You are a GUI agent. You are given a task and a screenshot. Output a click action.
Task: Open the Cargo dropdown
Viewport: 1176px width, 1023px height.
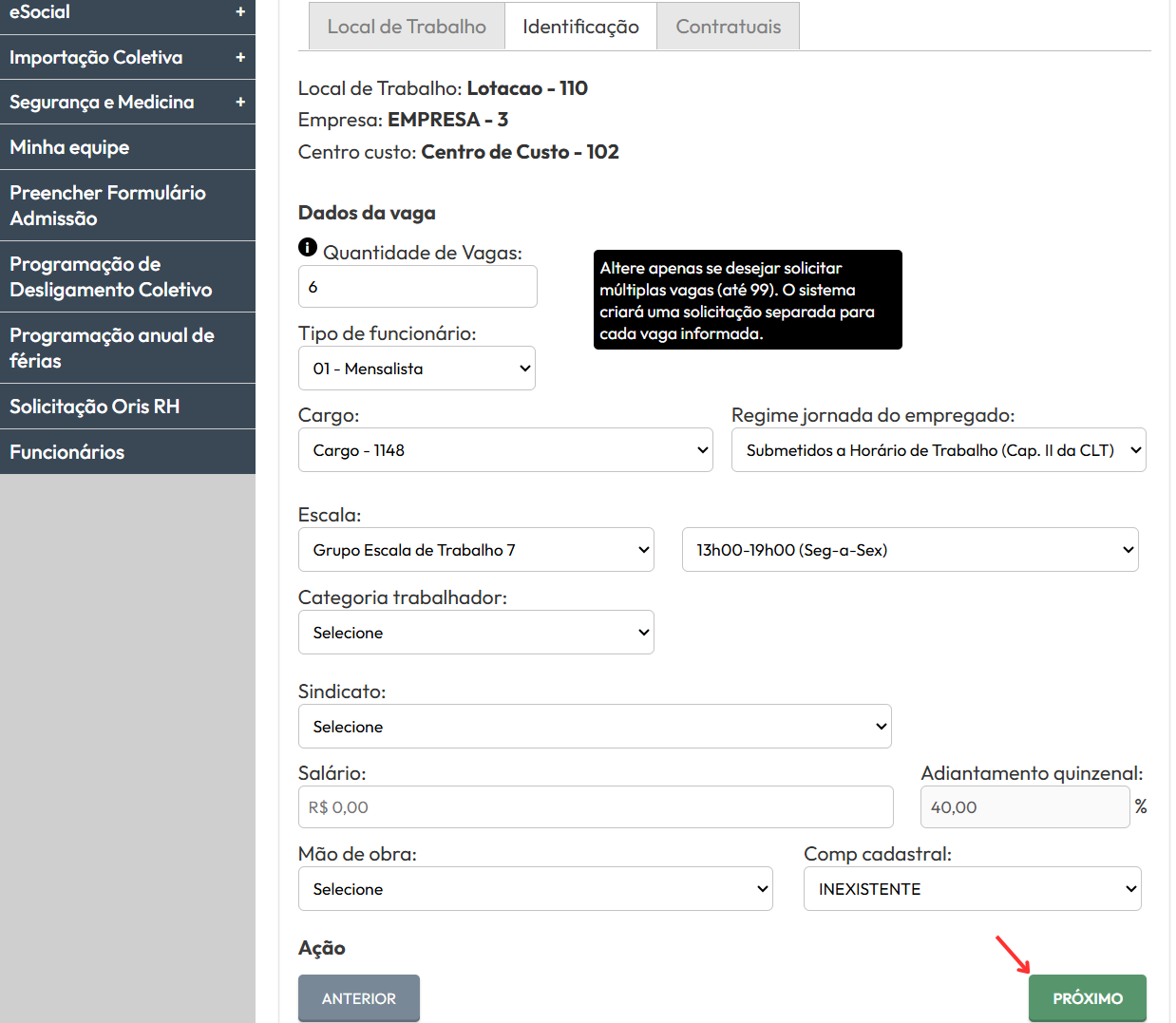tap(505, 450)
